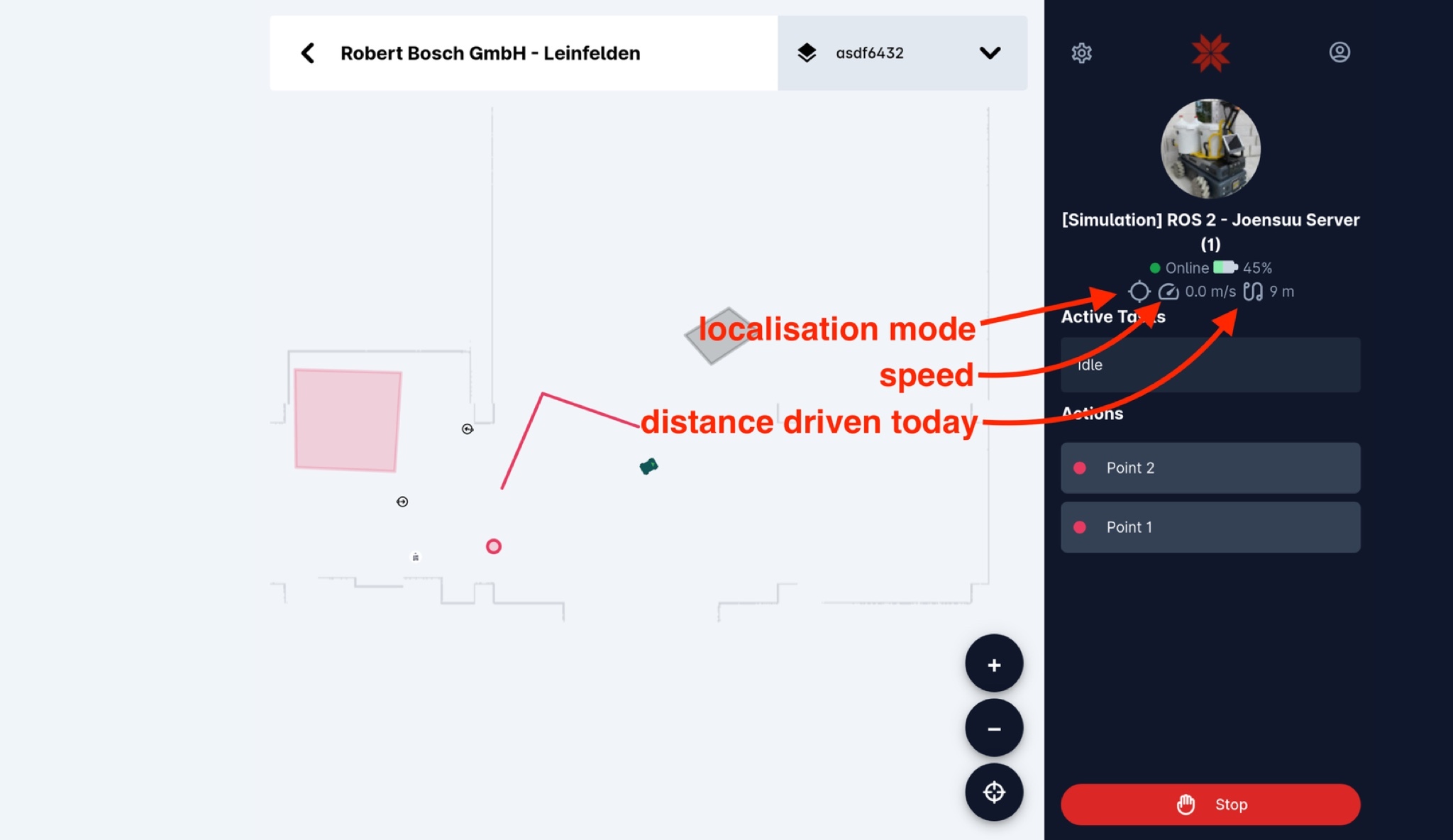
Task: Click the user account icon
Action: (1340, 52)
